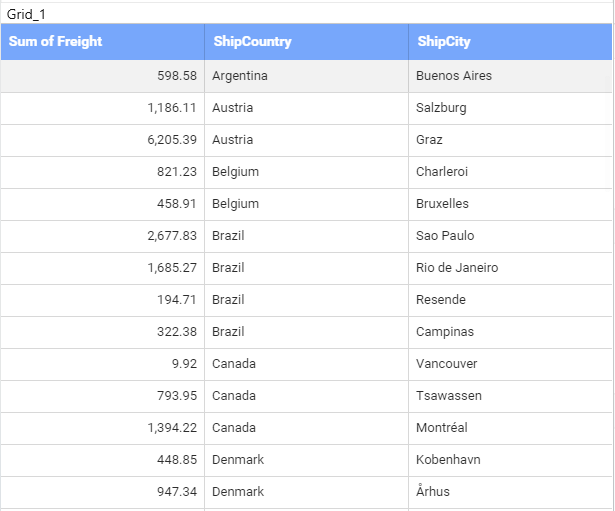Viewport: 615px width, 511px height.
Task: Select freight value 6,205.39
Action: (172, 140)
